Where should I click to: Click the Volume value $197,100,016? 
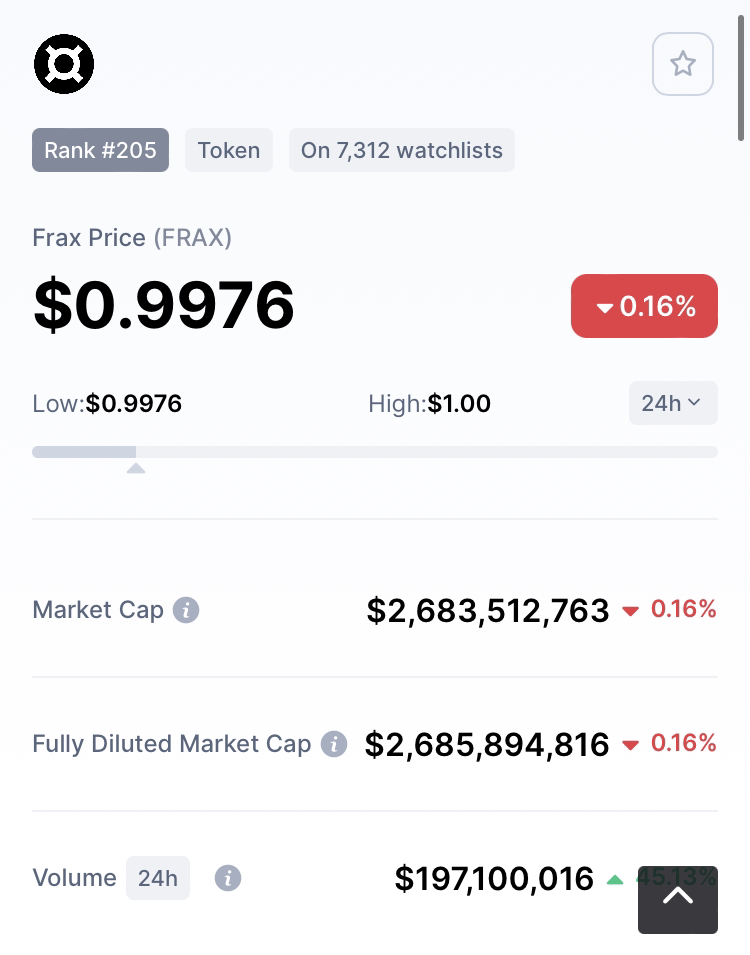pos(494,878)
